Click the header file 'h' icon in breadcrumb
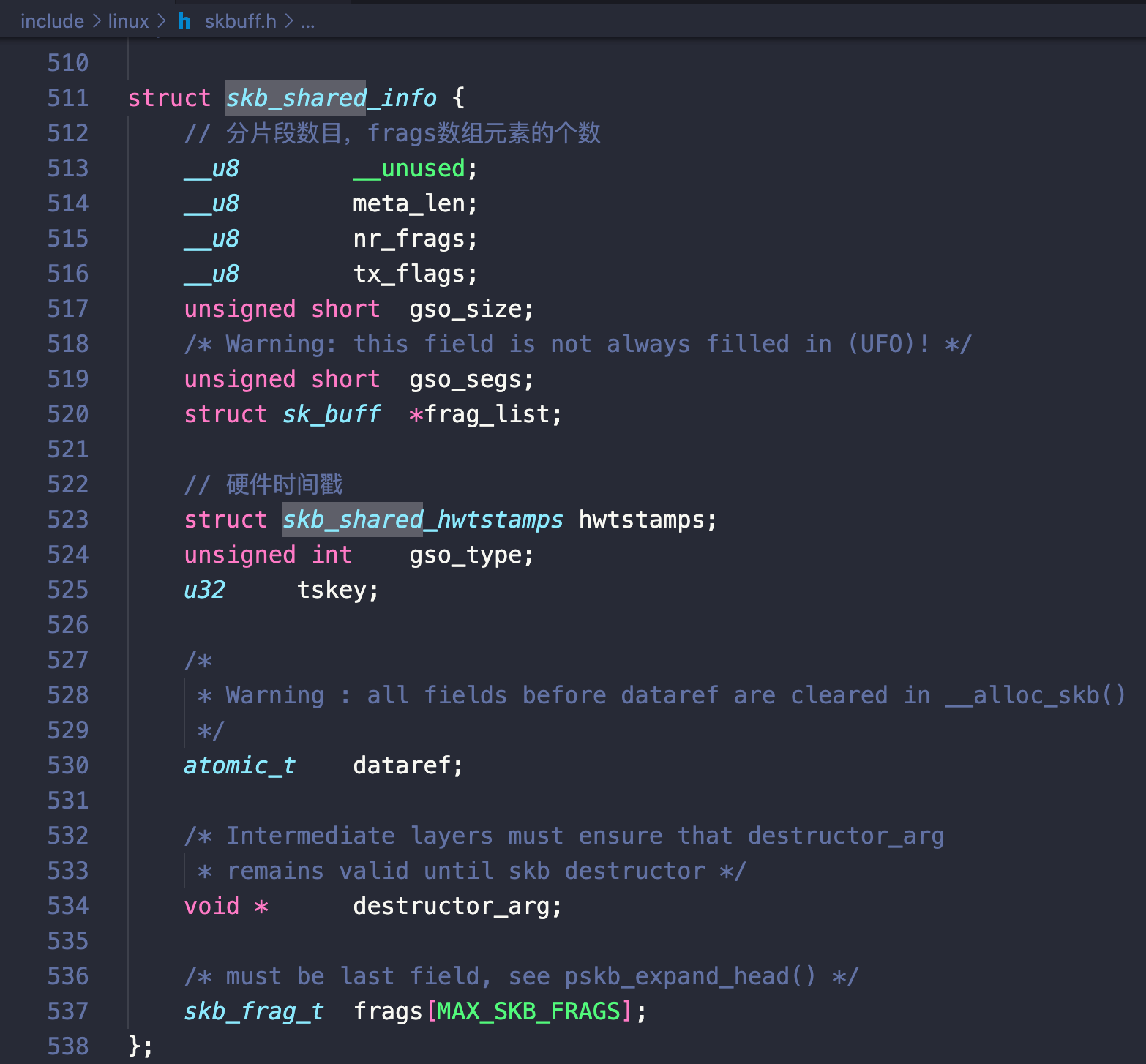Screen dimensions: 1146x1064 [x=184, y=21]
